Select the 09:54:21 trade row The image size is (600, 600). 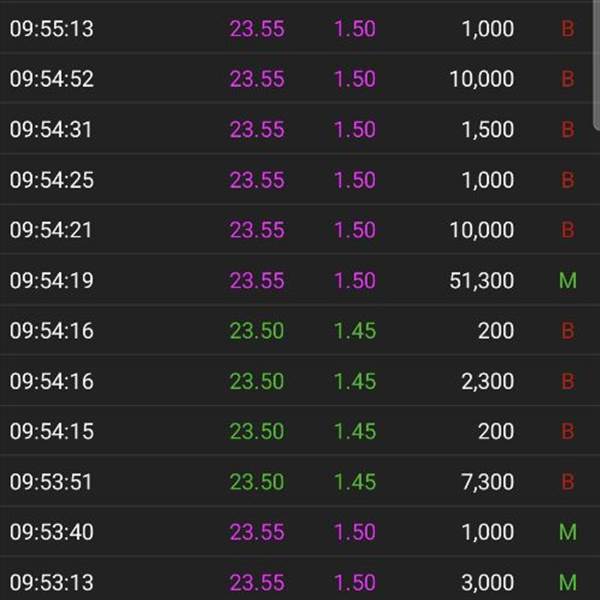pos(297,230)
